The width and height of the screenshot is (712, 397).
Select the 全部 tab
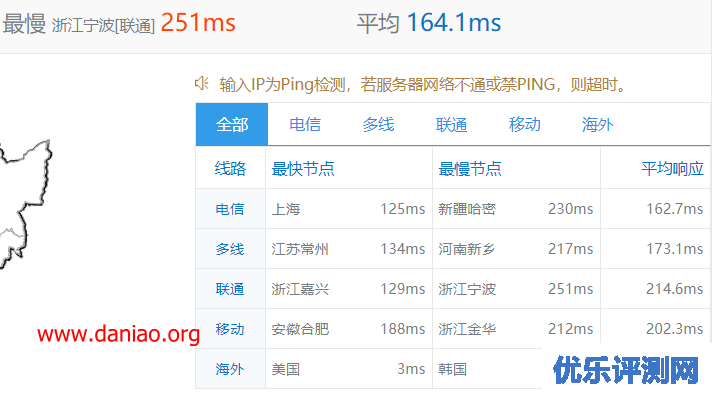click(232, 124)
